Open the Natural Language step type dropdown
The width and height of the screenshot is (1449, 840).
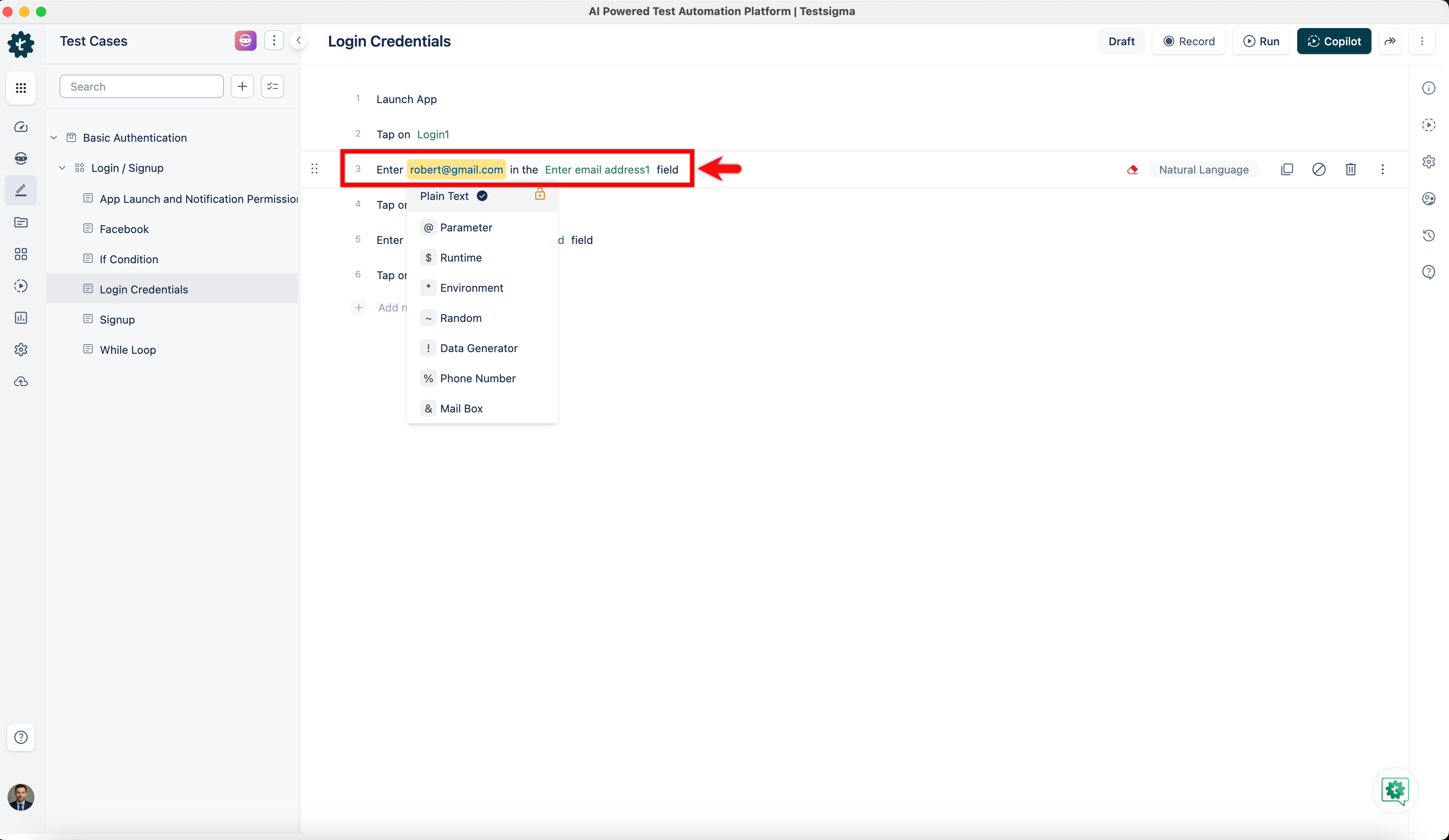point(1203,170)
